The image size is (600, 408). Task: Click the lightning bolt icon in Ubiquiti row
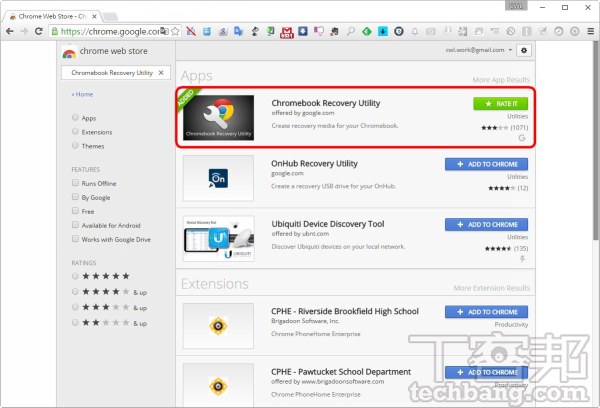[x=523, y=259]
